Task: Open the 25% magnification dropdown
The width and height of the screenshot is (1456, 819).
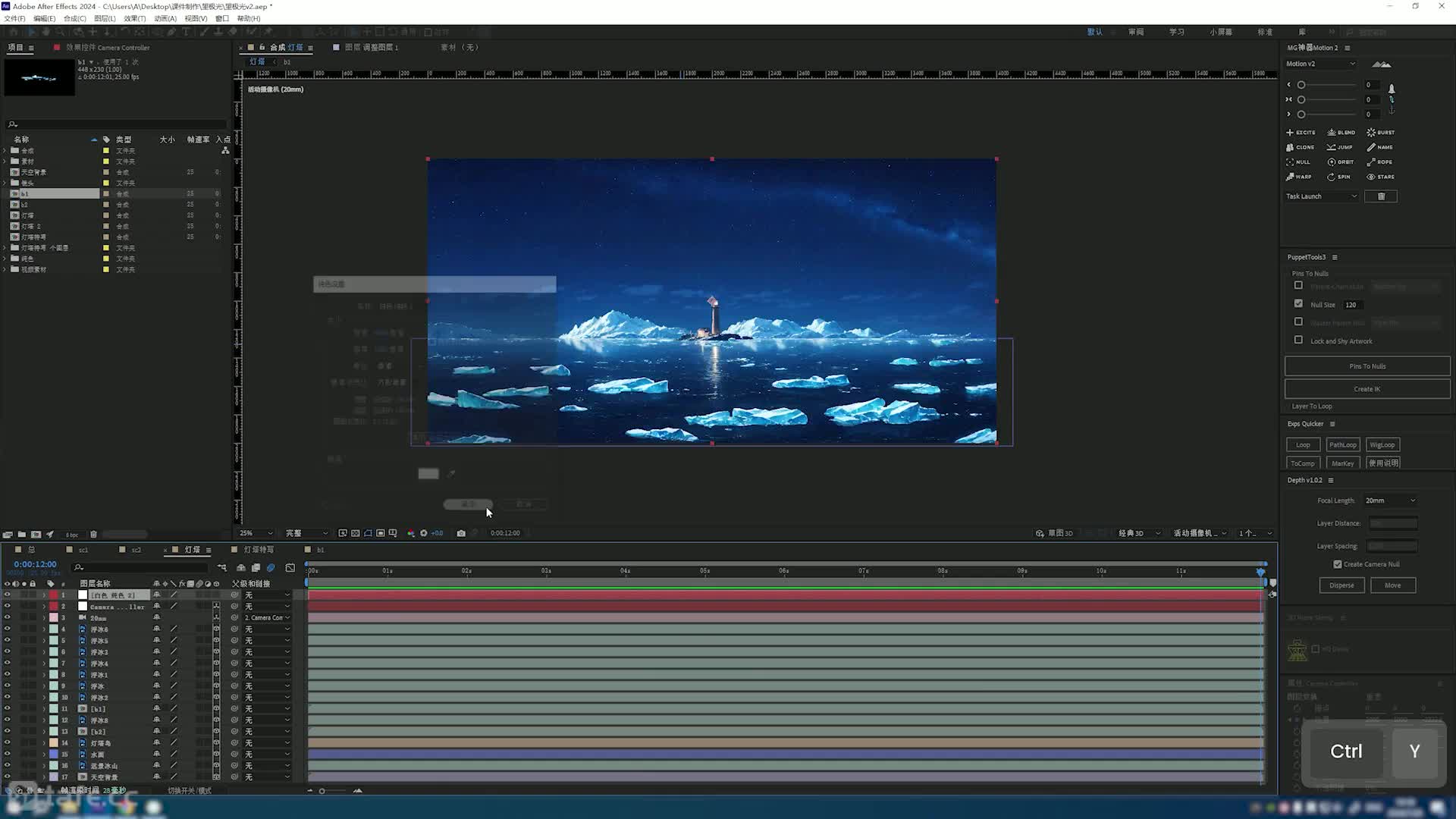Action: tap(256, 534)
